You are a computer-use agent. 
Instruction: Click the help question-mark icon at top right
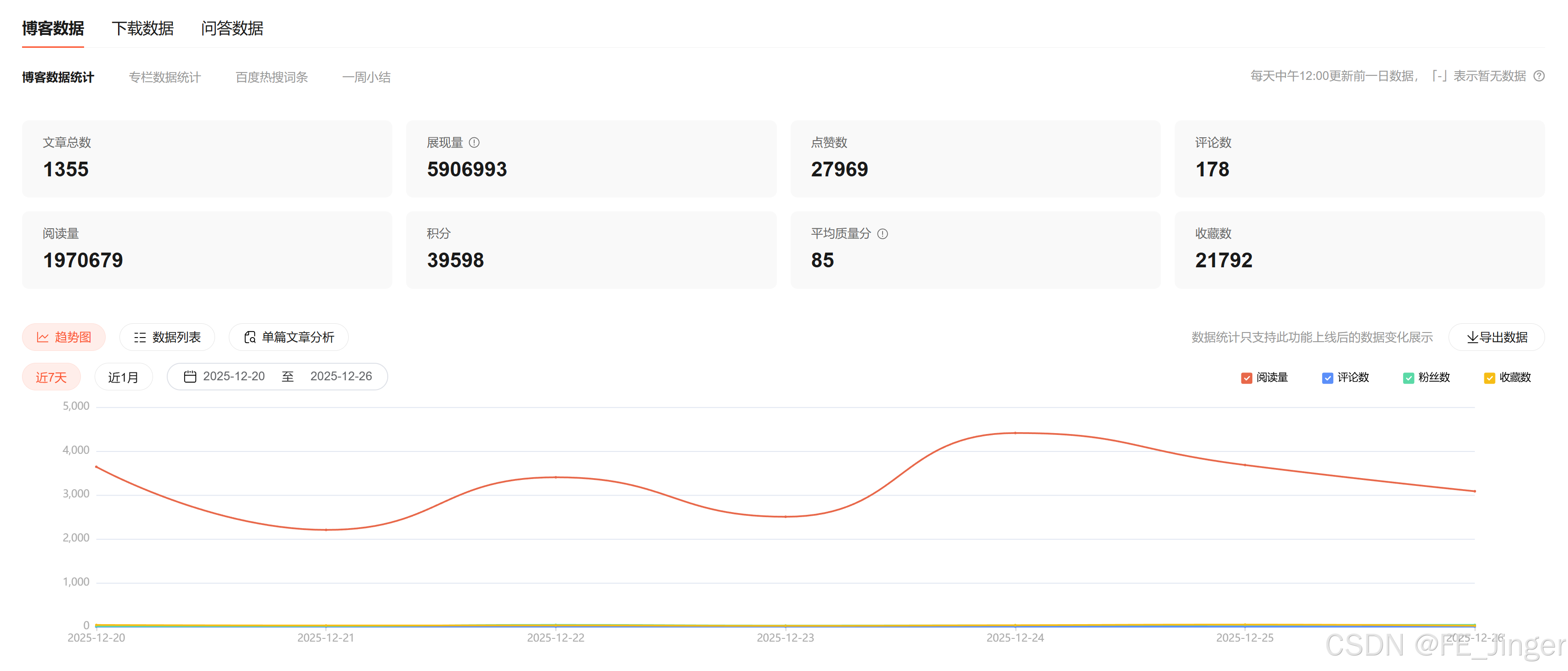1539,76
